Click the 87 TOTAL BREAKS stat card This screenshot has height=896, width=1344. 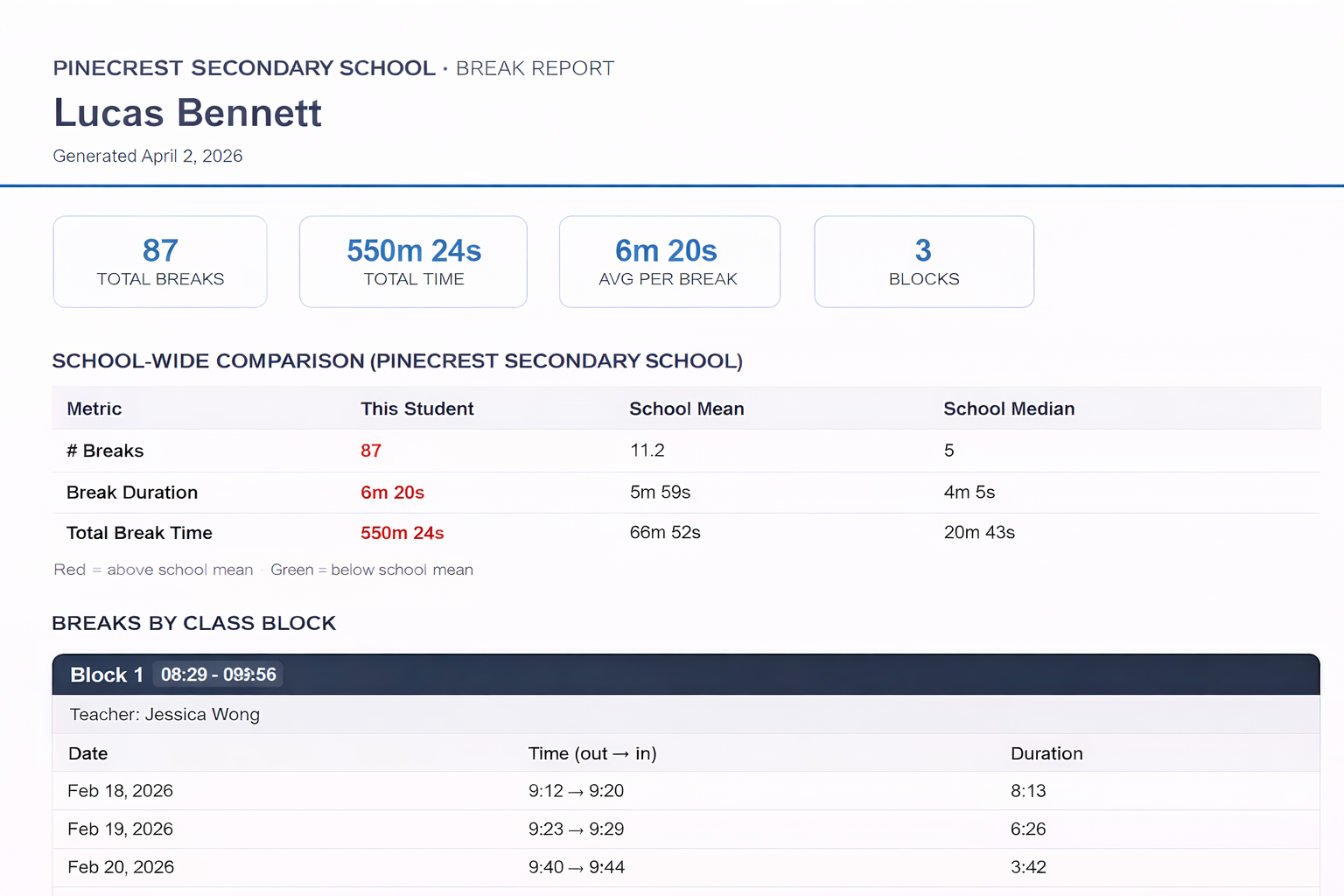(x=159, y=261)
